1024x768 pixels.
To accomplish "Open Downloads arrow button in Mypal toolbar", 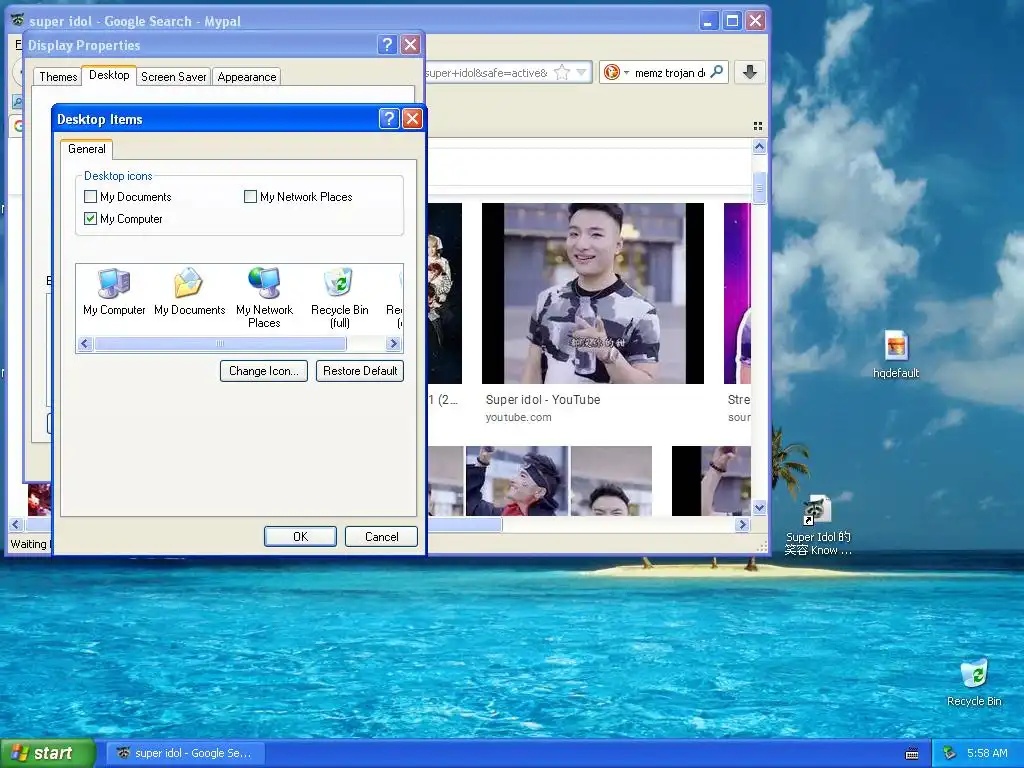I will [x=750, y=72].
